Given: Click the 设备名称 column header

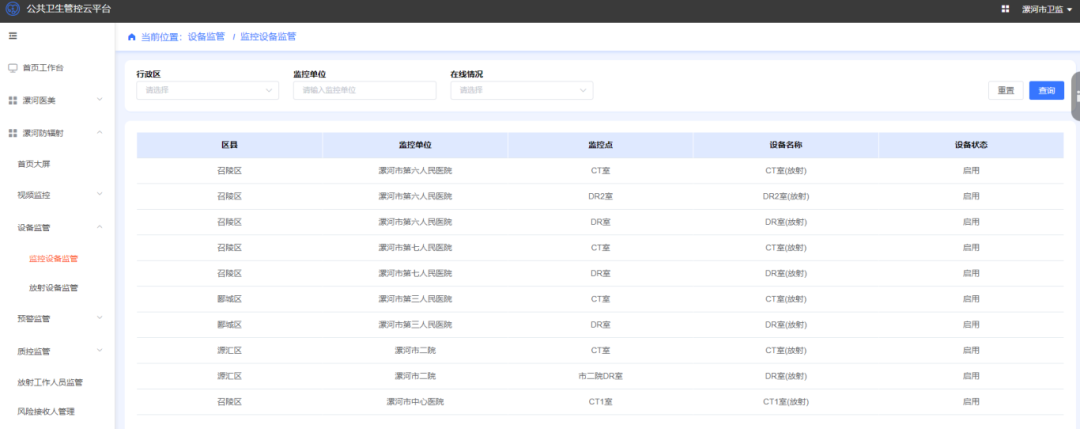Looking at the screenshot, I should point(785,145).
